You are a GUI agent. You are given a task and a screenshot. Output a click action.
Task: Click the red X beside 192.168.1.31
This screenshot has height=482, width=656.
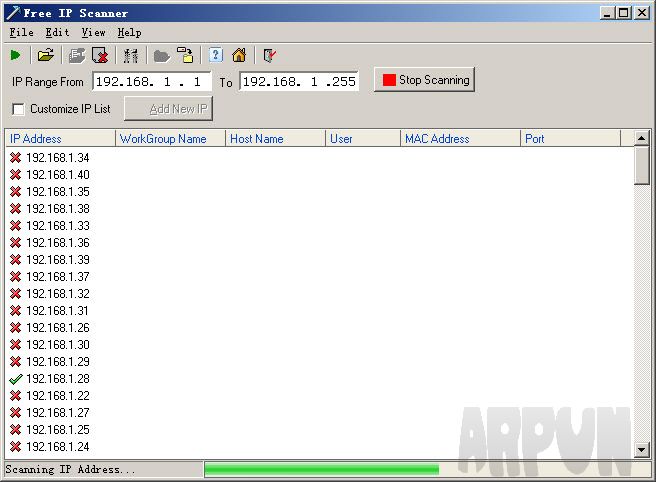15,311
